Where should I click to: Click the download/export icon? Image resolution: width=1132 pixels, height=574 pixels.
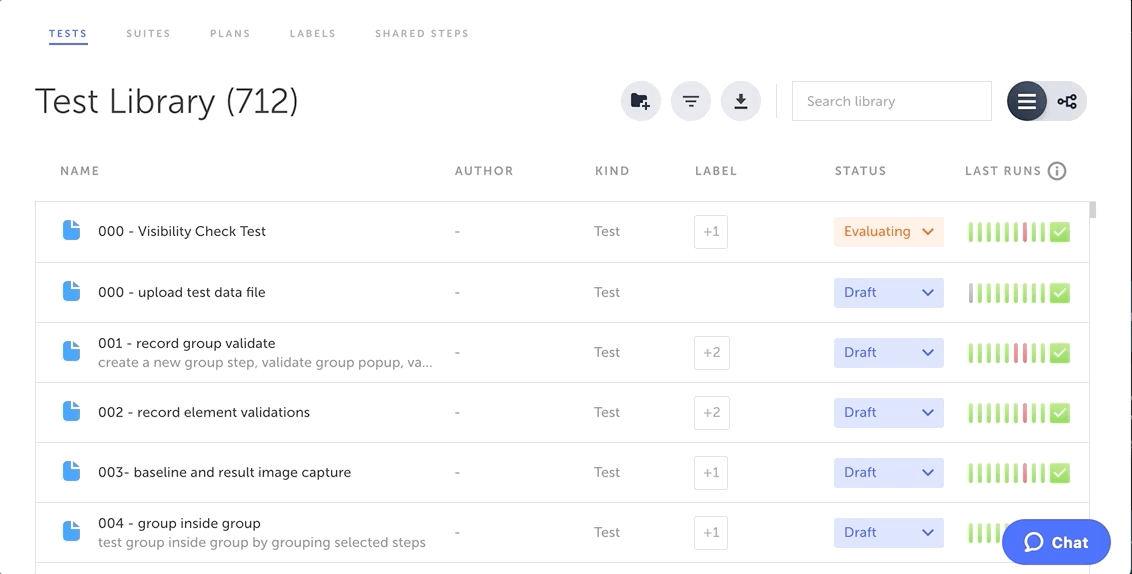click(x=740, y=101)
